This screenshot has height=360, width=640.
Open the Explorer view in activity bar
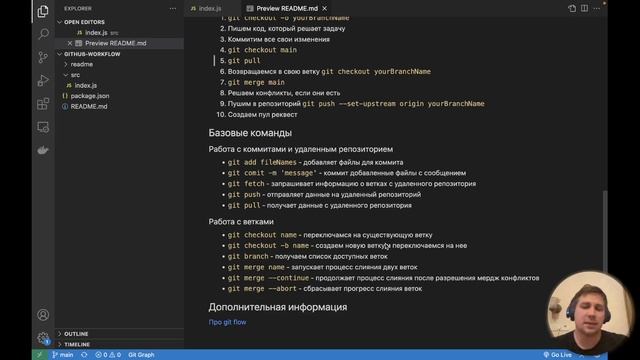tap(43, 11)
